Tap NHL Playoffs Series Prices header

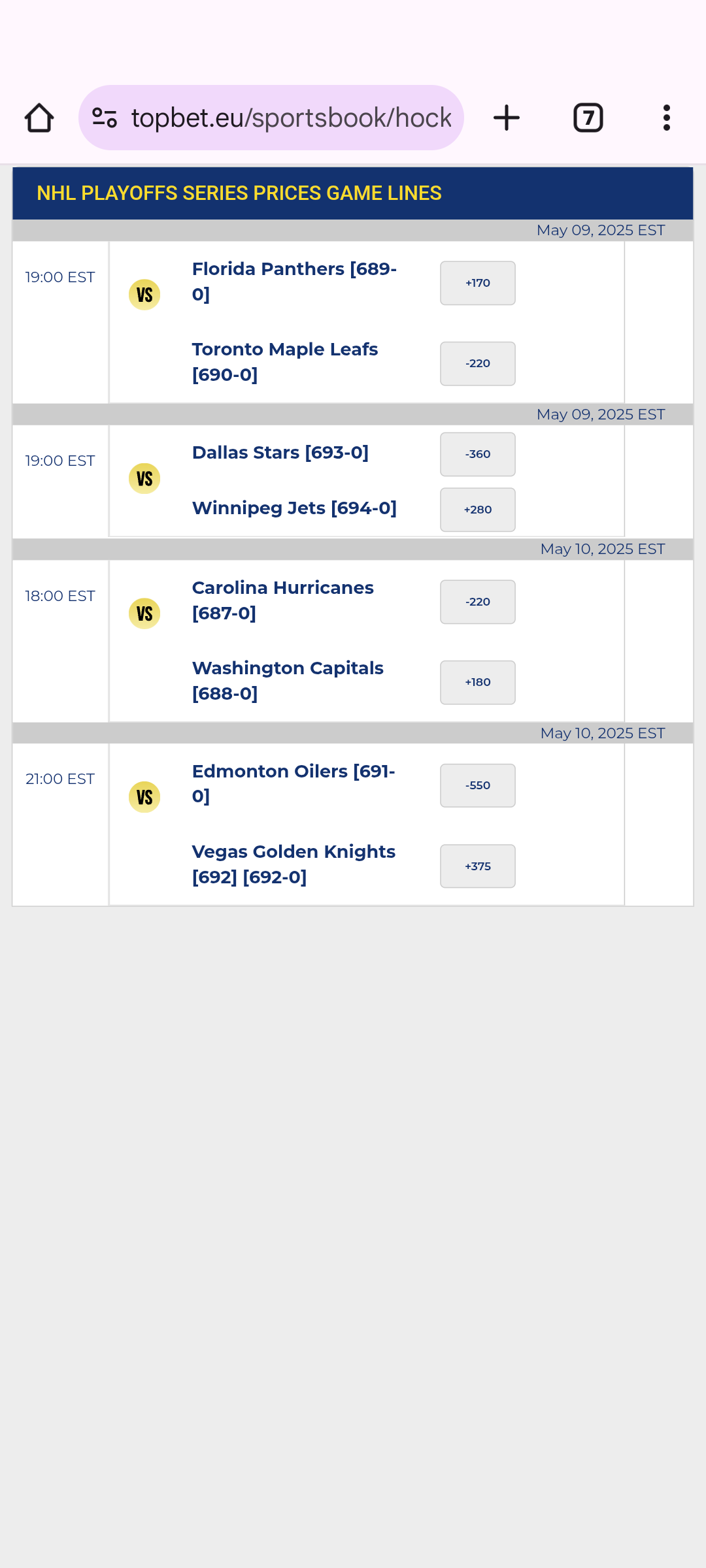[x=239, y=193]
